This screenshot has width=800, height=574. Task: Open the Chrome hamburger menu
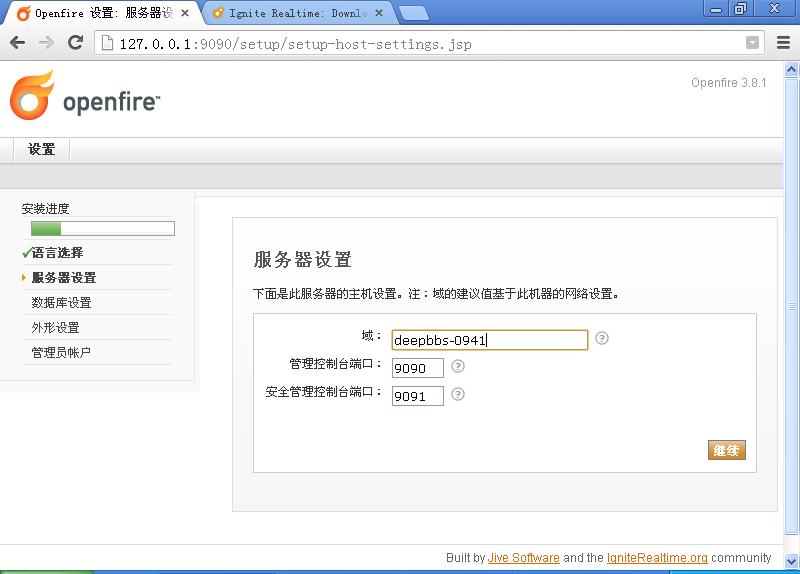click(783, 42)
